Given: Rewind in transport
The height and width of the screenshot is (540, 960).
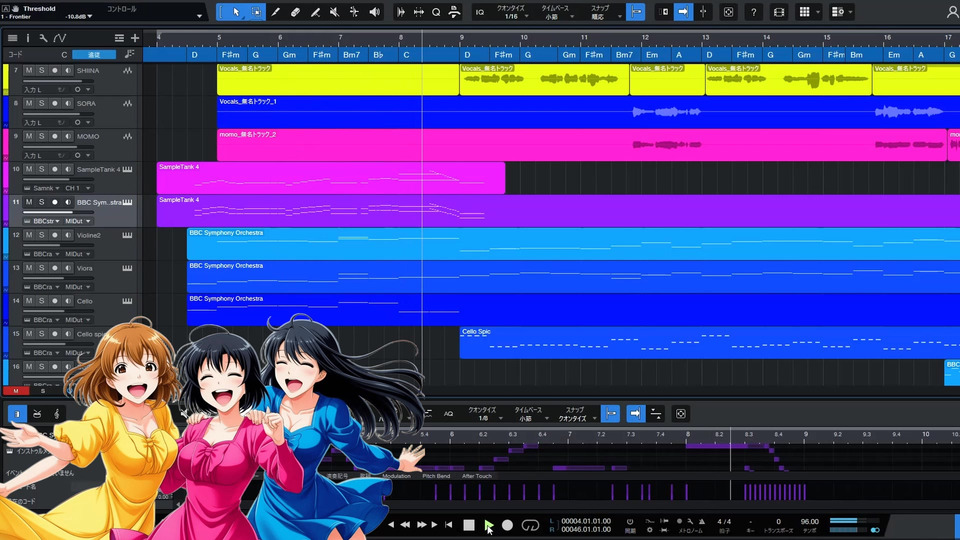Looking at the screenshot, I should click(x=405, y=525).
